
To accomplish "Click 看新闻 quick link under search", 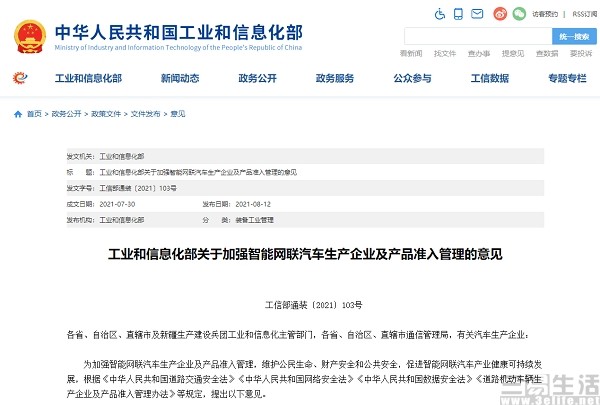I will (x=411, y=54).
